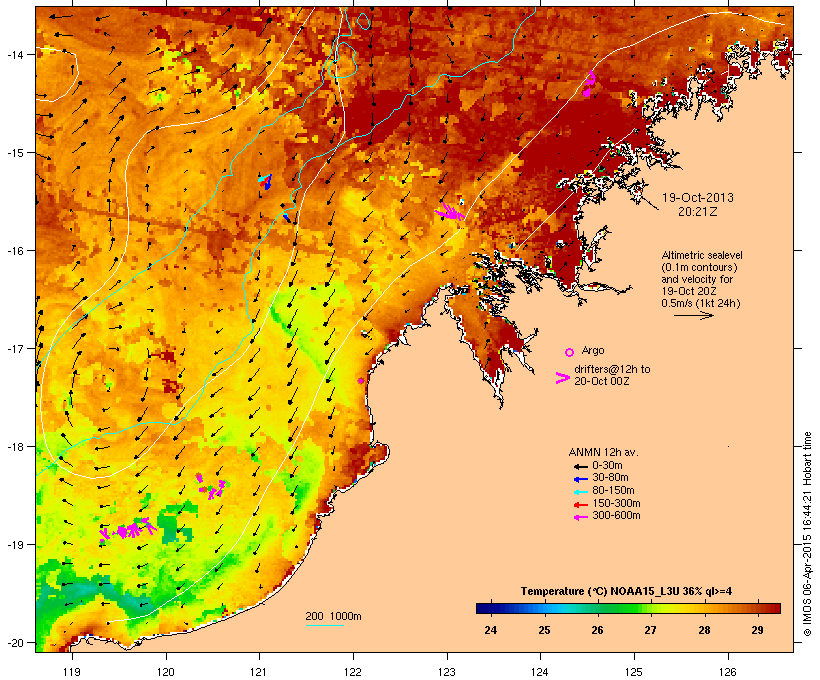
Task: Click the latitude axis label -18
Action: [x=15, y=447]
